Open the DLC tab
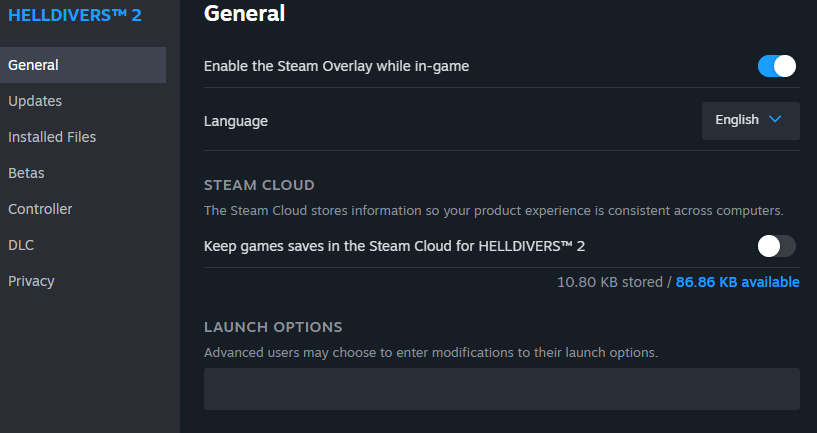Image resolution: width=817 pixels, height=433 pixels. click(x=21, y=245)
